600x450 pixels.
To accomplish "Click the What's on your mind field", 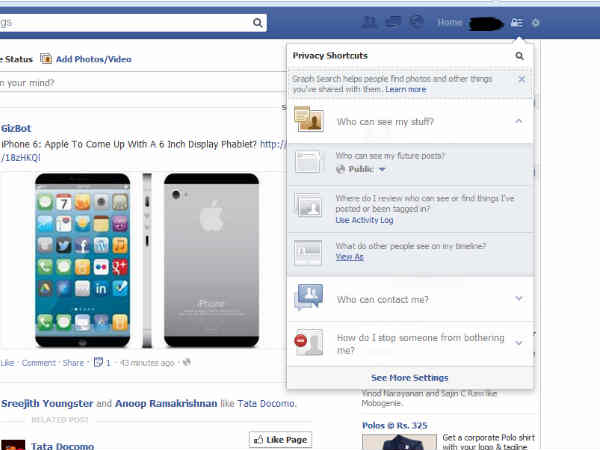I will tap(142, 83).
